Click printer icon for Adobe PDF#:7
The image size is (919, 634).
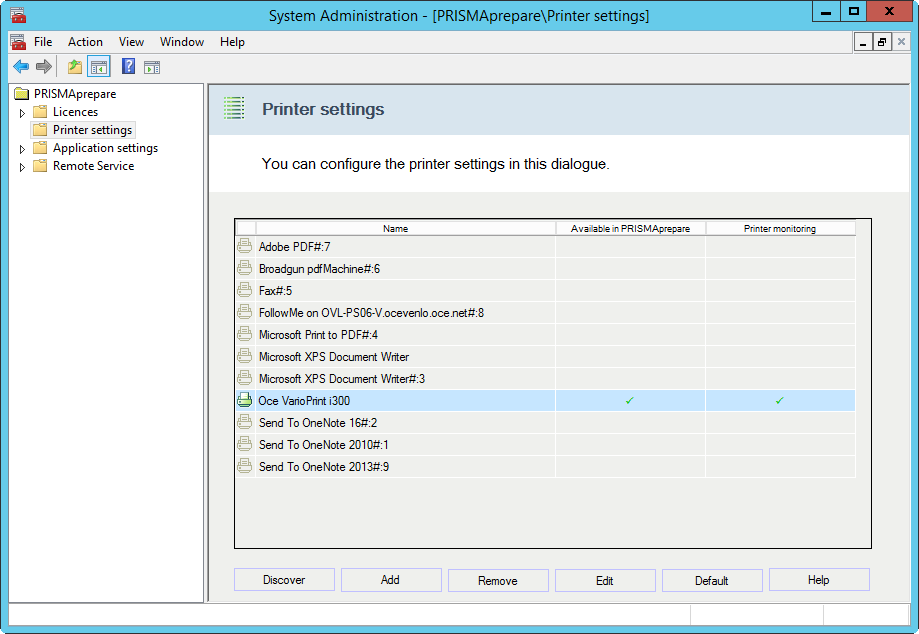(x=244, y=246)
